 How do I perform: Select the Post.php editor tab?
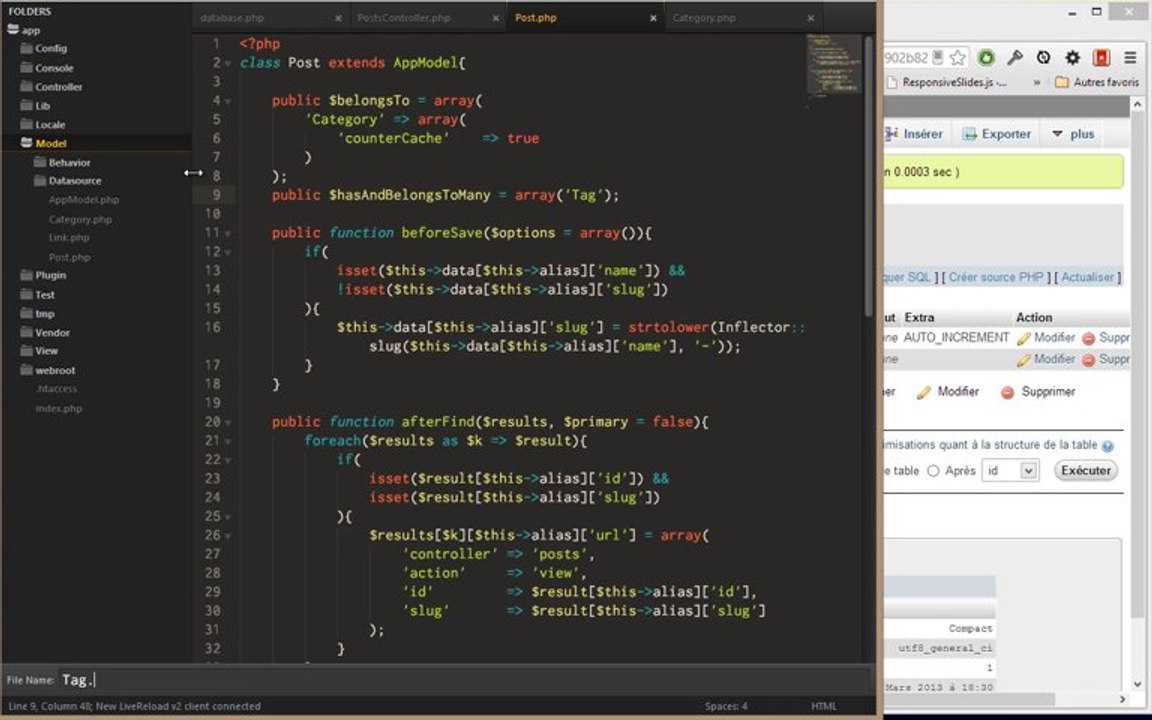click(536, 18)
